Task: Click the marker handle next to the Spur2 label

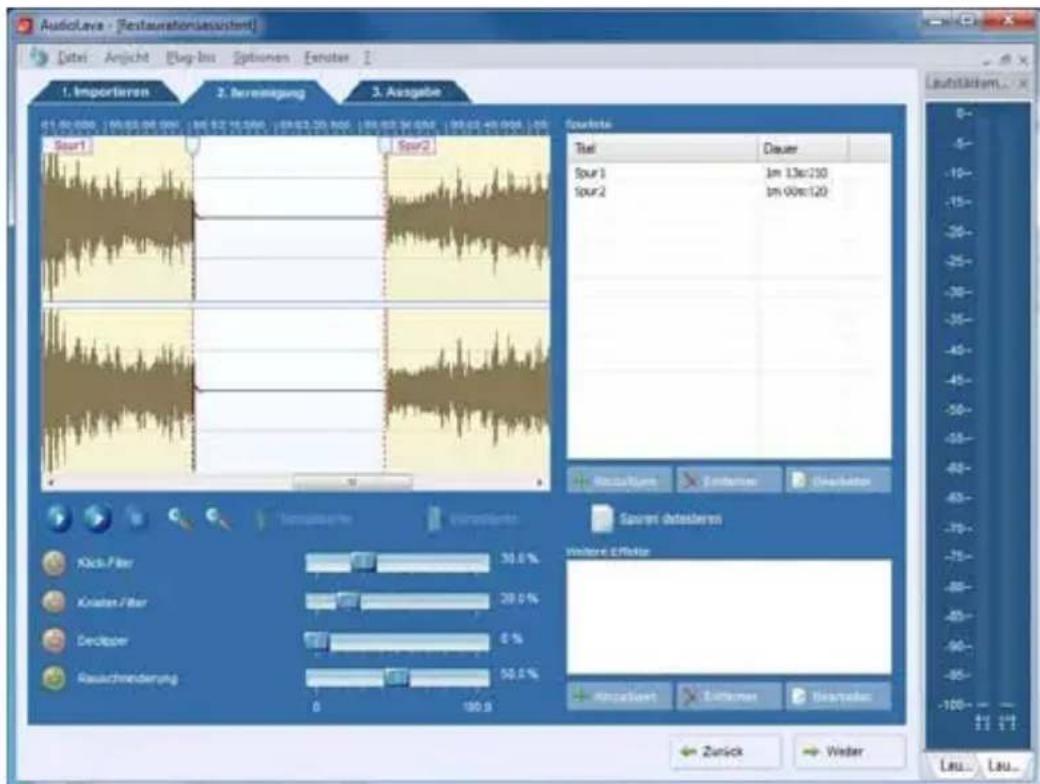Action: 385,145
